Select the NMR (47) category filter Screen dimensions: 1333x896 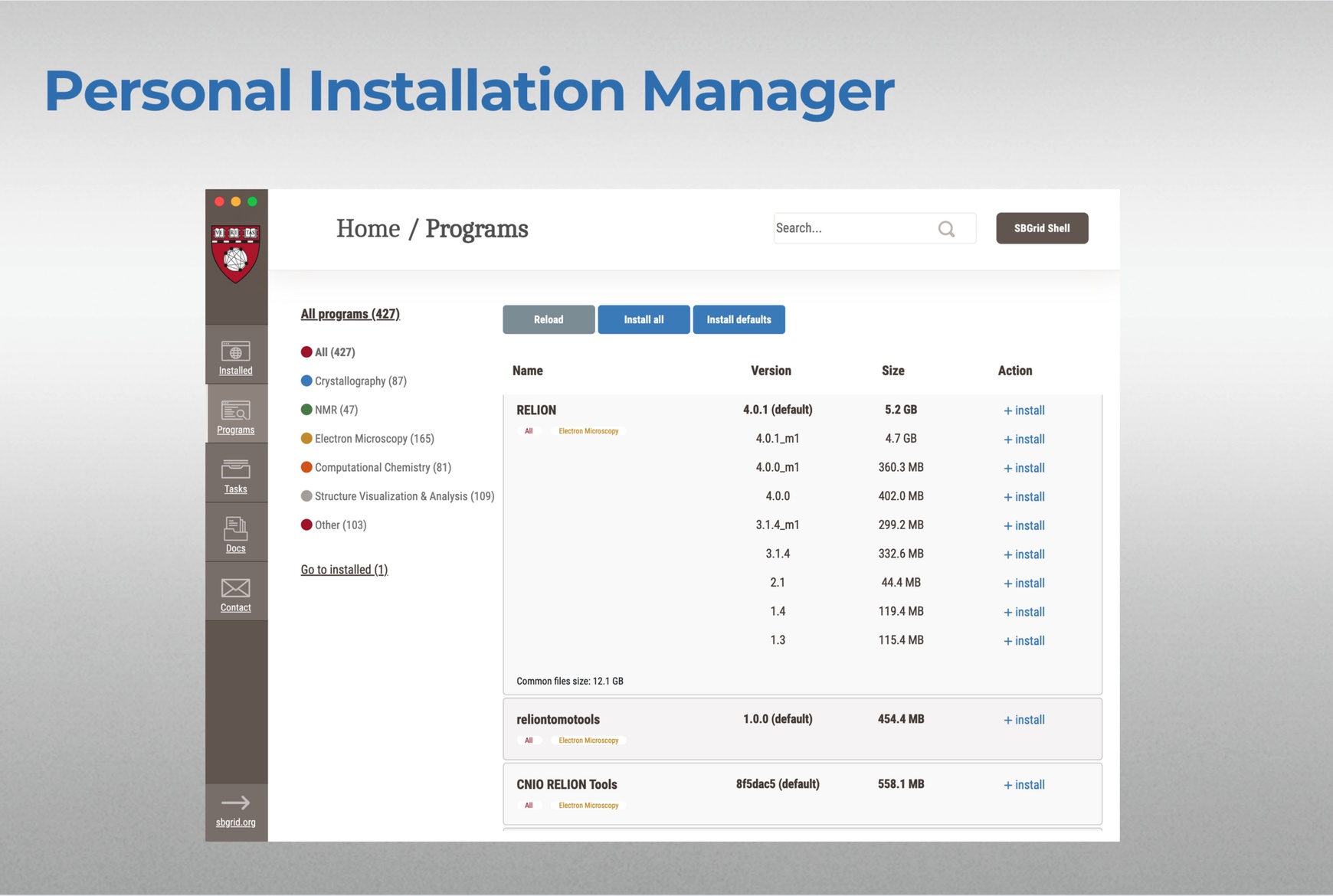[336, 410]
